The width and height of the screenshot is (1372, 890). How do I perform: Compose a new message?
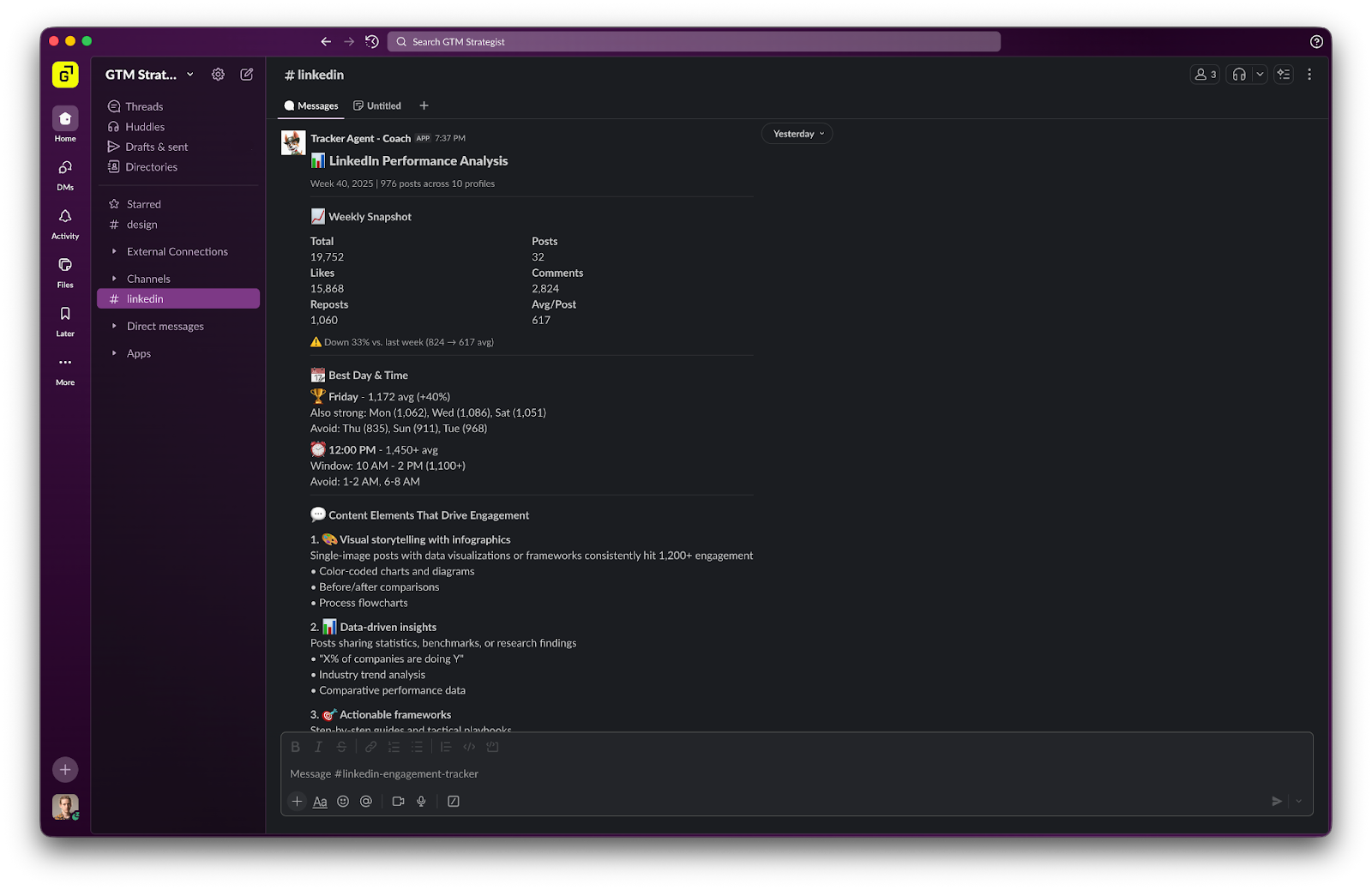247,75
